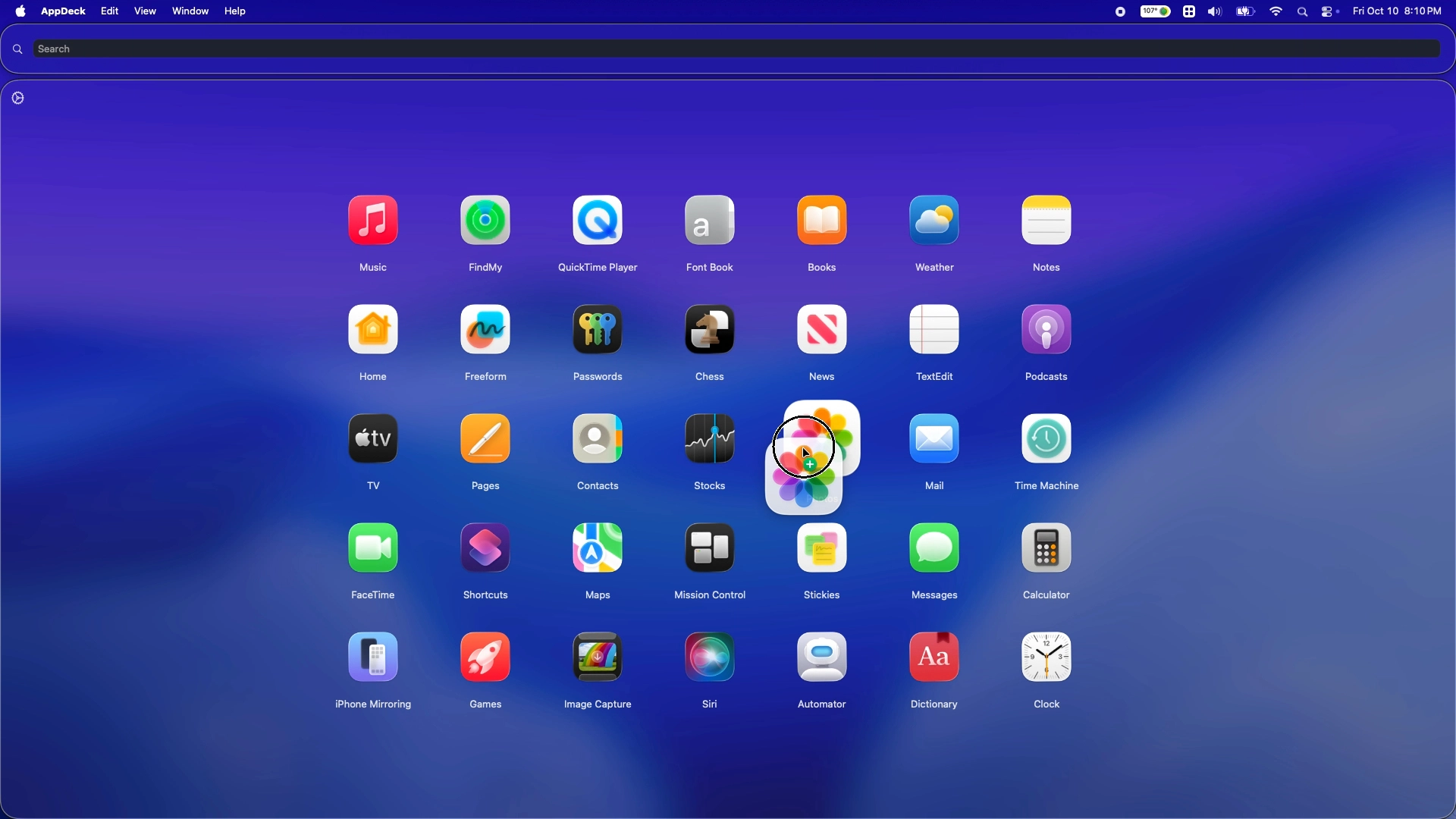Screen dimensions: 1456x819
Task: Launch the Chess app
Action: point(710,331)
